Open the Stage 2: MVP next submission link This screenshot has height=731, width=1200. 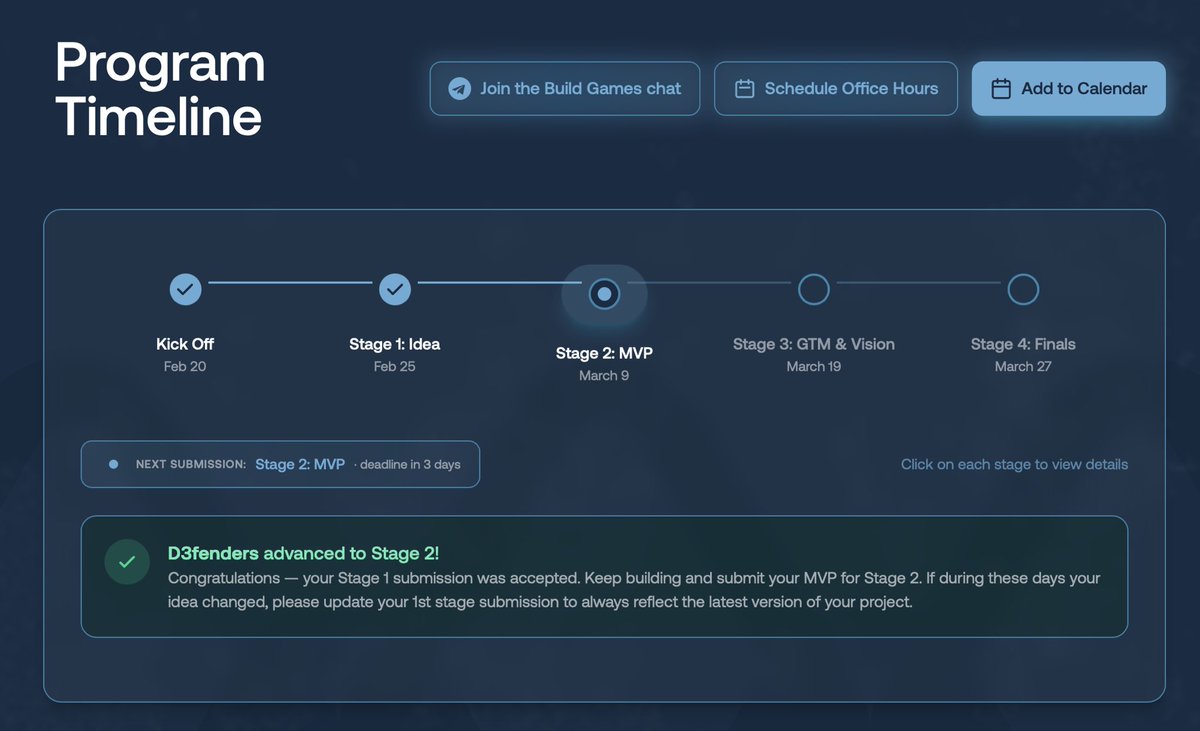(300, 464)
